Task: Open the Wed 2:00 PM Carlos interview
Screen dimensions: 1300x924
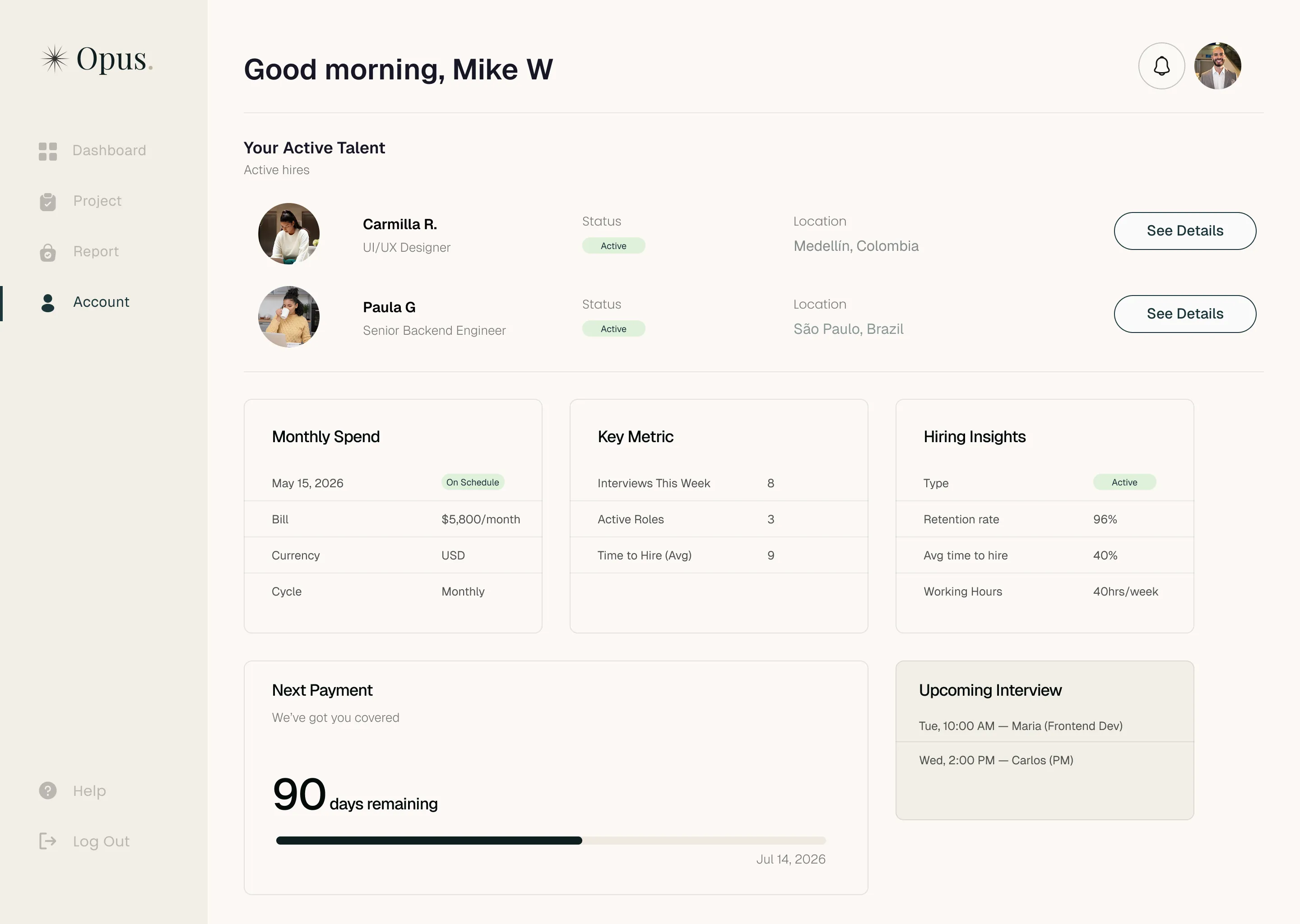Action: pos(996,761)
